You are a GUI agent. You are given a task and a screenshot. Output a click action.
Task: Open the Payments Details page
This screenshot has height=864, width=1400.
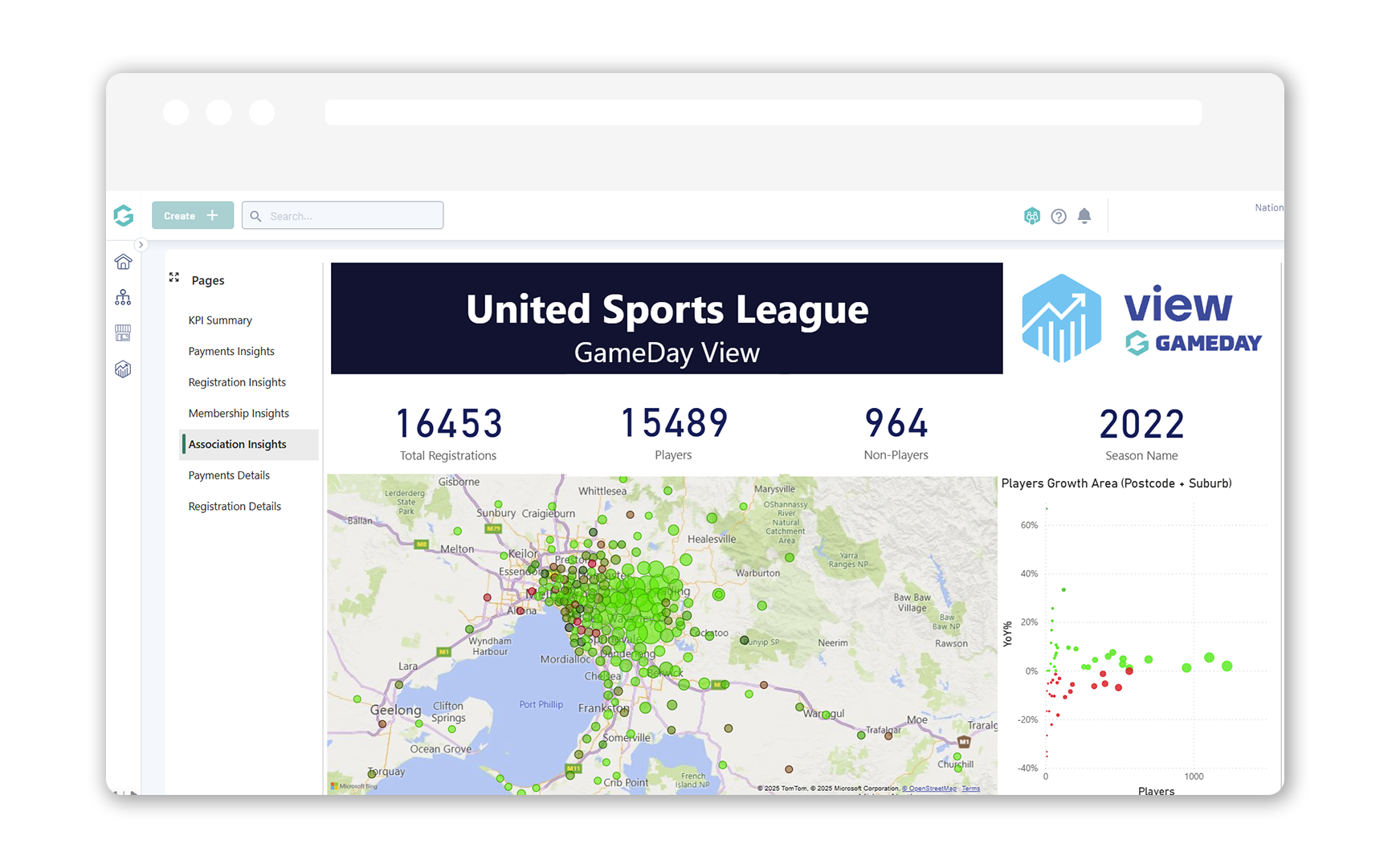click(x=229, y=475)
